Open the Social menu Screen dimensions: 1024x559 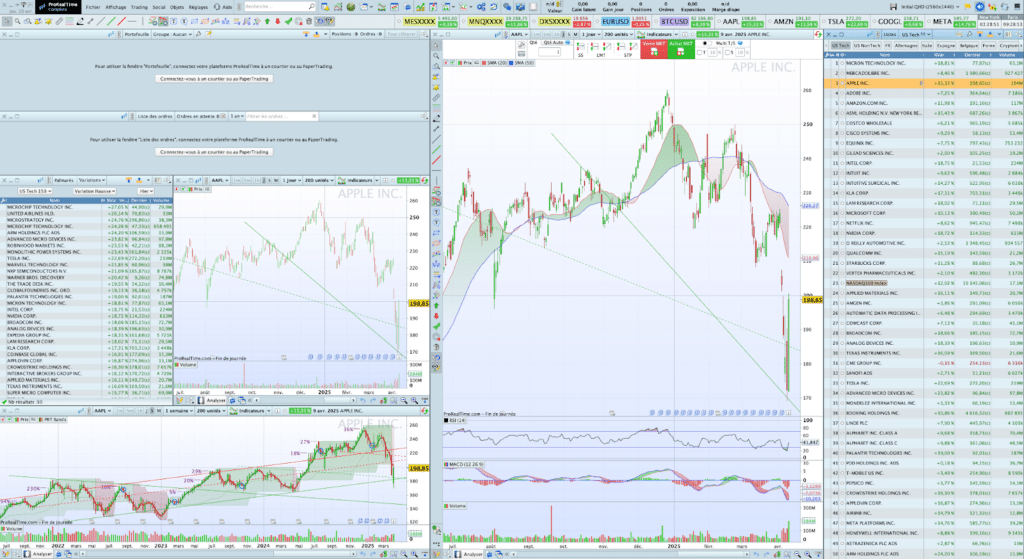coord(159,7)
